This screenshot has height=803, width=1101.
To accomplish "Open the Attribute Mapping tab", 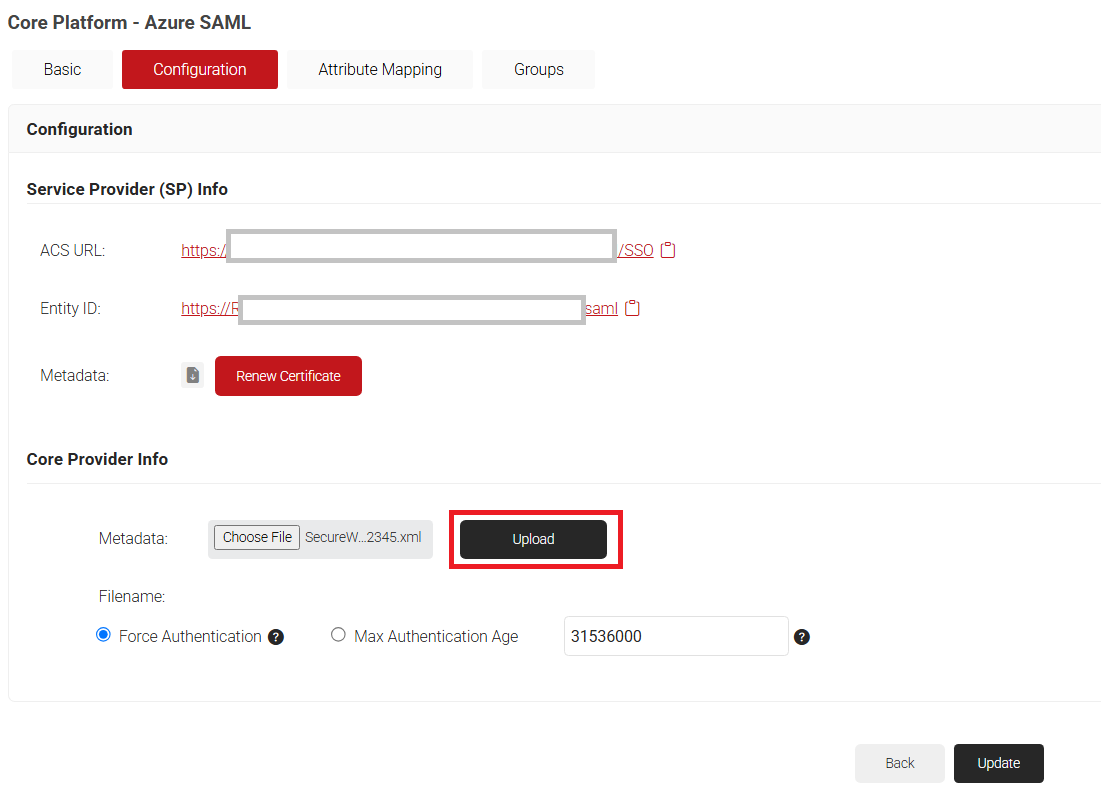I will pos(380,70).
